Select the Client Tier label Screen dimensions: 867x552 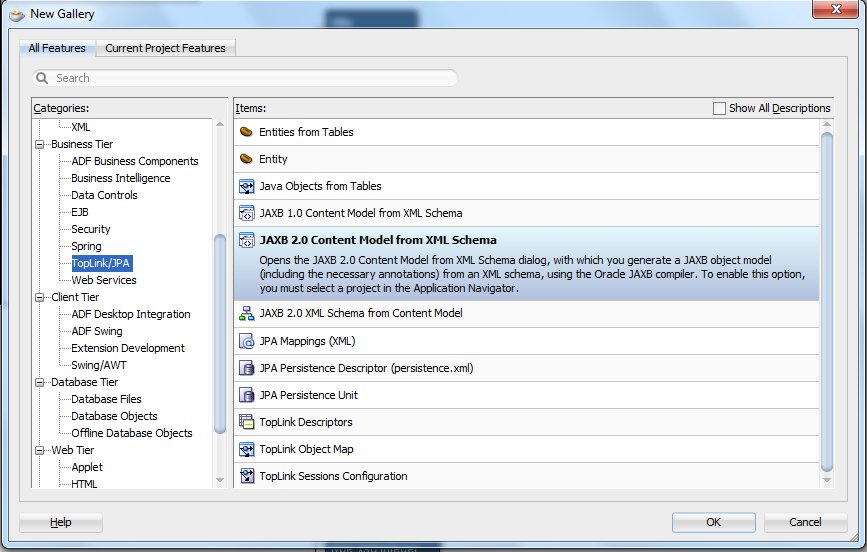click(75, 298)
